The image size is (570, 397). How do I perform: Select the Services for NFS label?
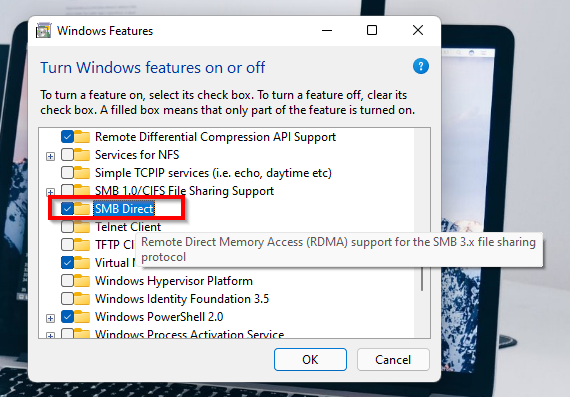tap(137, 155)
